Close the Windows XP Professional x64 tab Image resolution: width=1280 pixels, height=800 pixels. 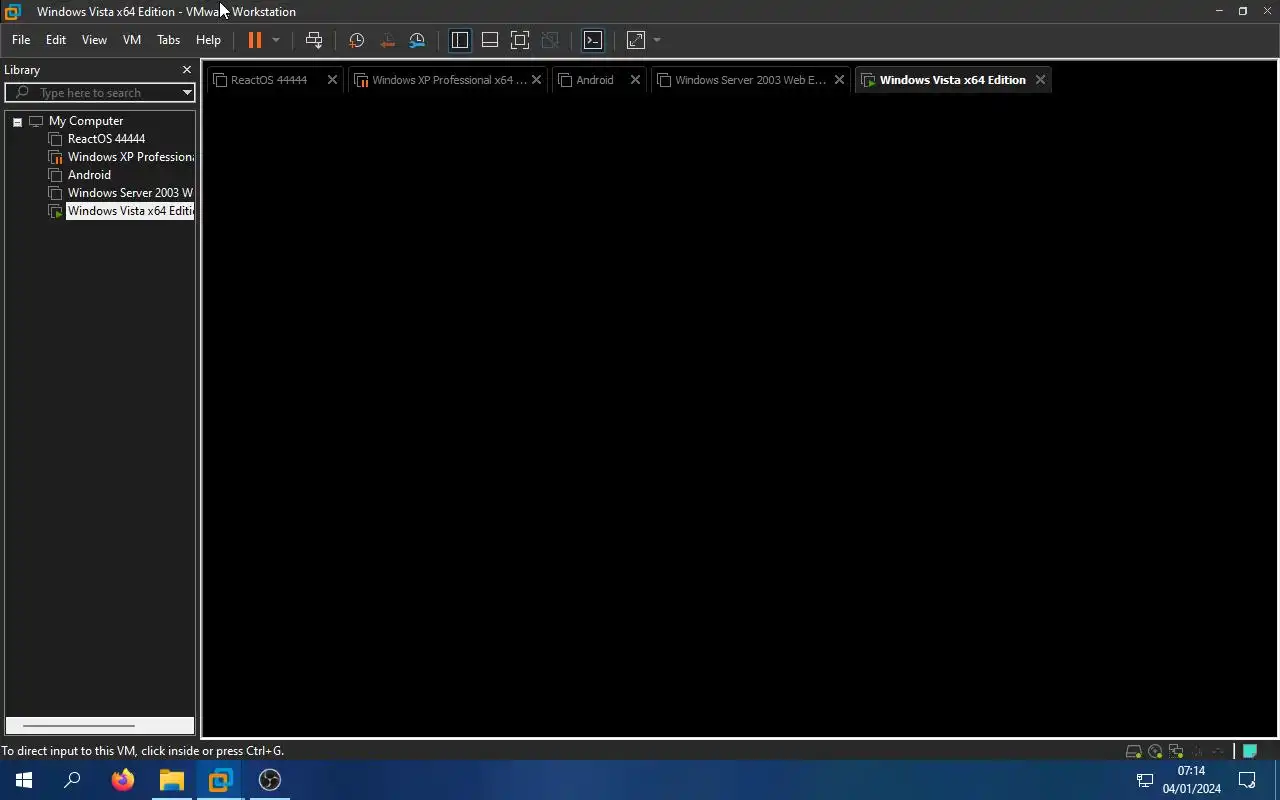[x=537, y=80]
